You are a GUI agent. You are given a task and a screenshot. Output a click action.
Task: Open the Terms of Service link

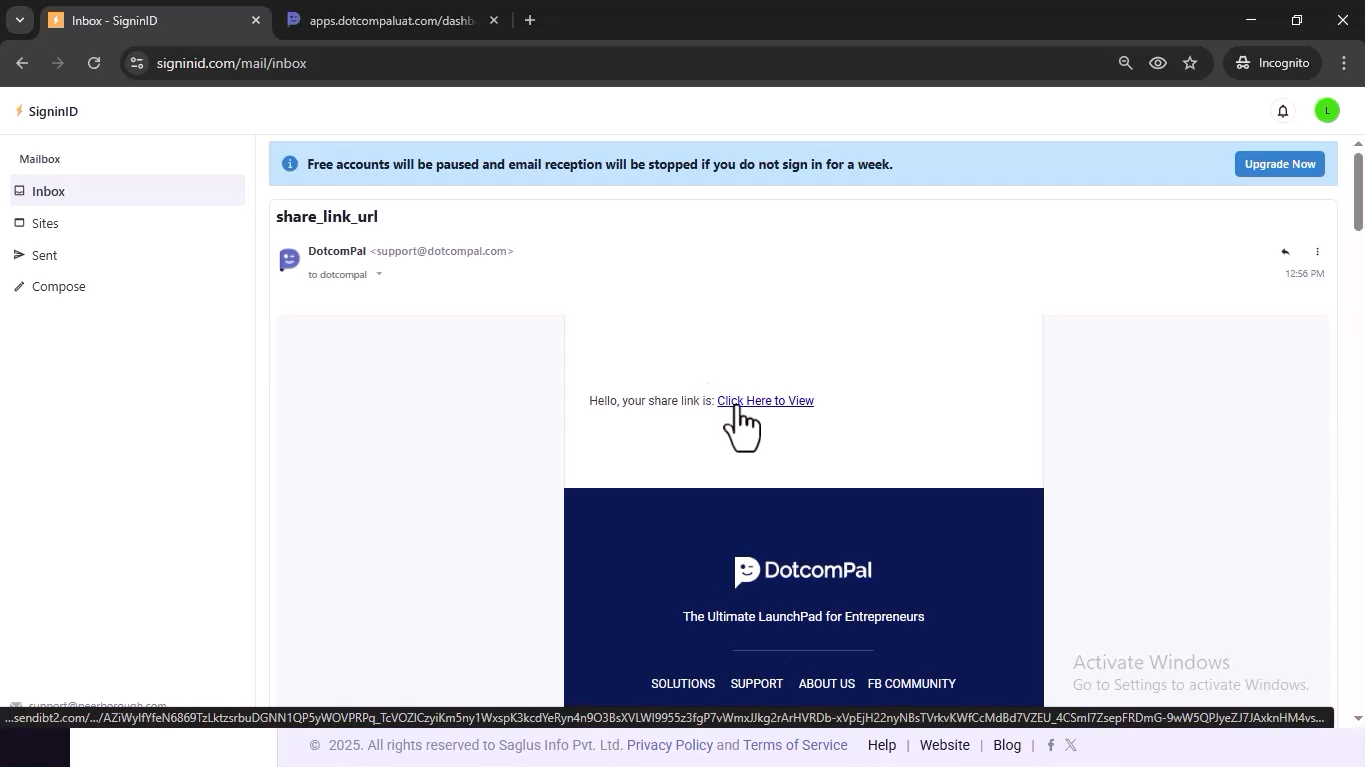click(x=795, y=745)
